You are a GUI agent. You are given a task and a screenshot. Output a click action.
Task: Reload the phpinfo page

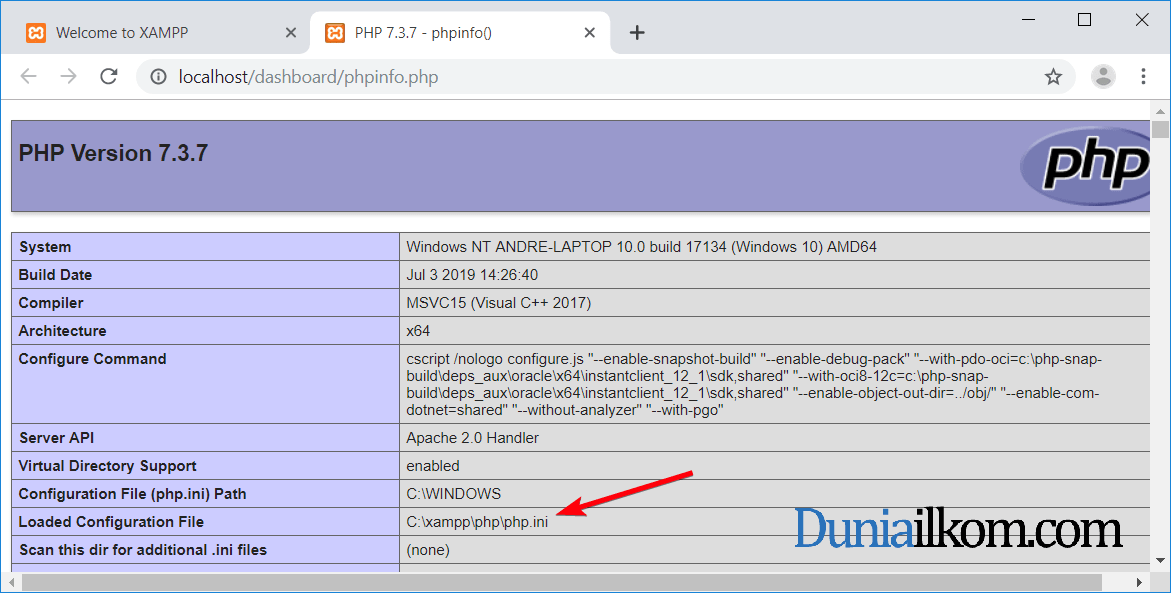(x=108, y=76)
